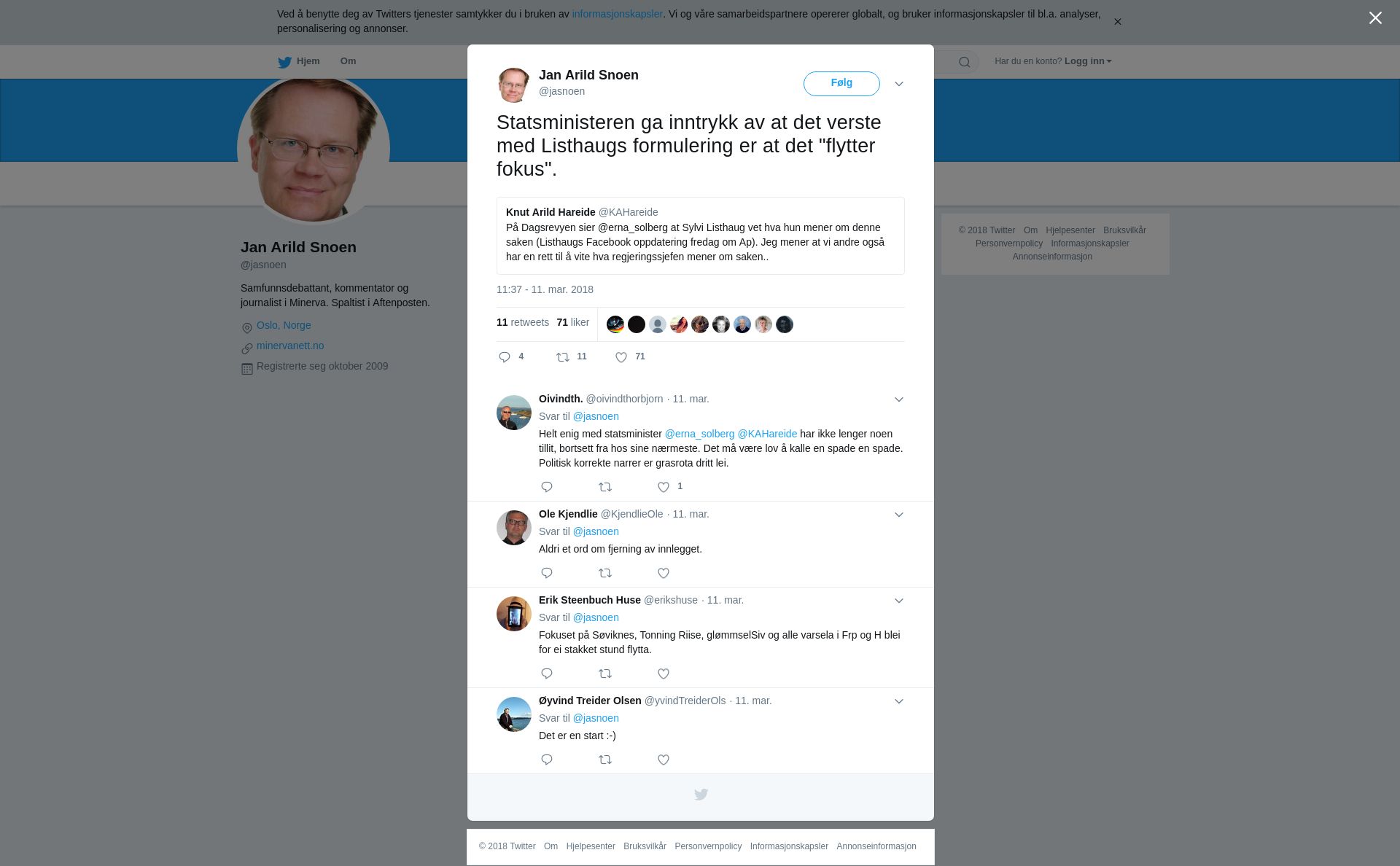Open more options chevron beside Følg button
1400x866 pixels.
(899, 84)
